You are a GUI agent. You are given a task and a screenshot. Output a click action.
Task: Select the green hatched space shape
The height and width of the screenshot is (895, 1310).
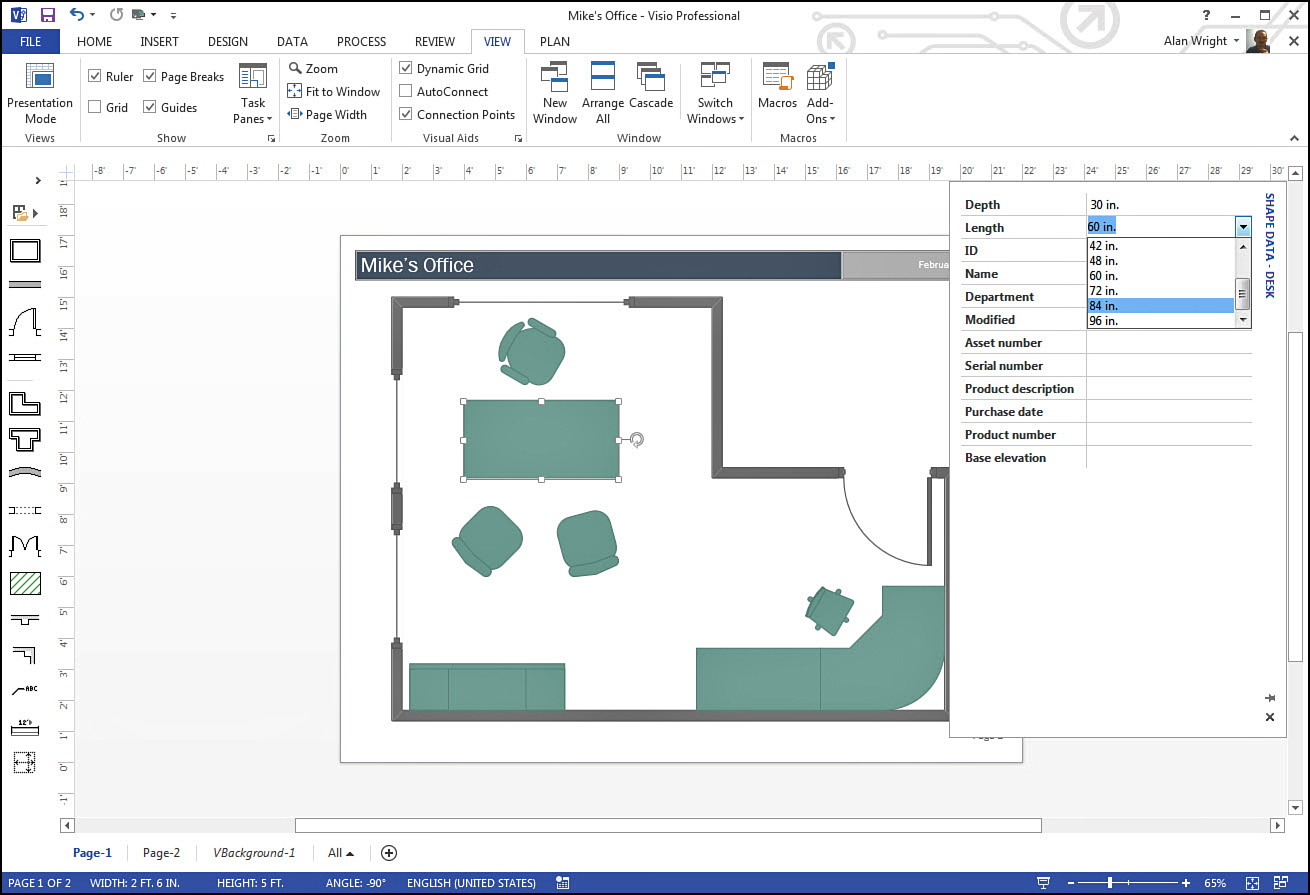pos(25,583)
